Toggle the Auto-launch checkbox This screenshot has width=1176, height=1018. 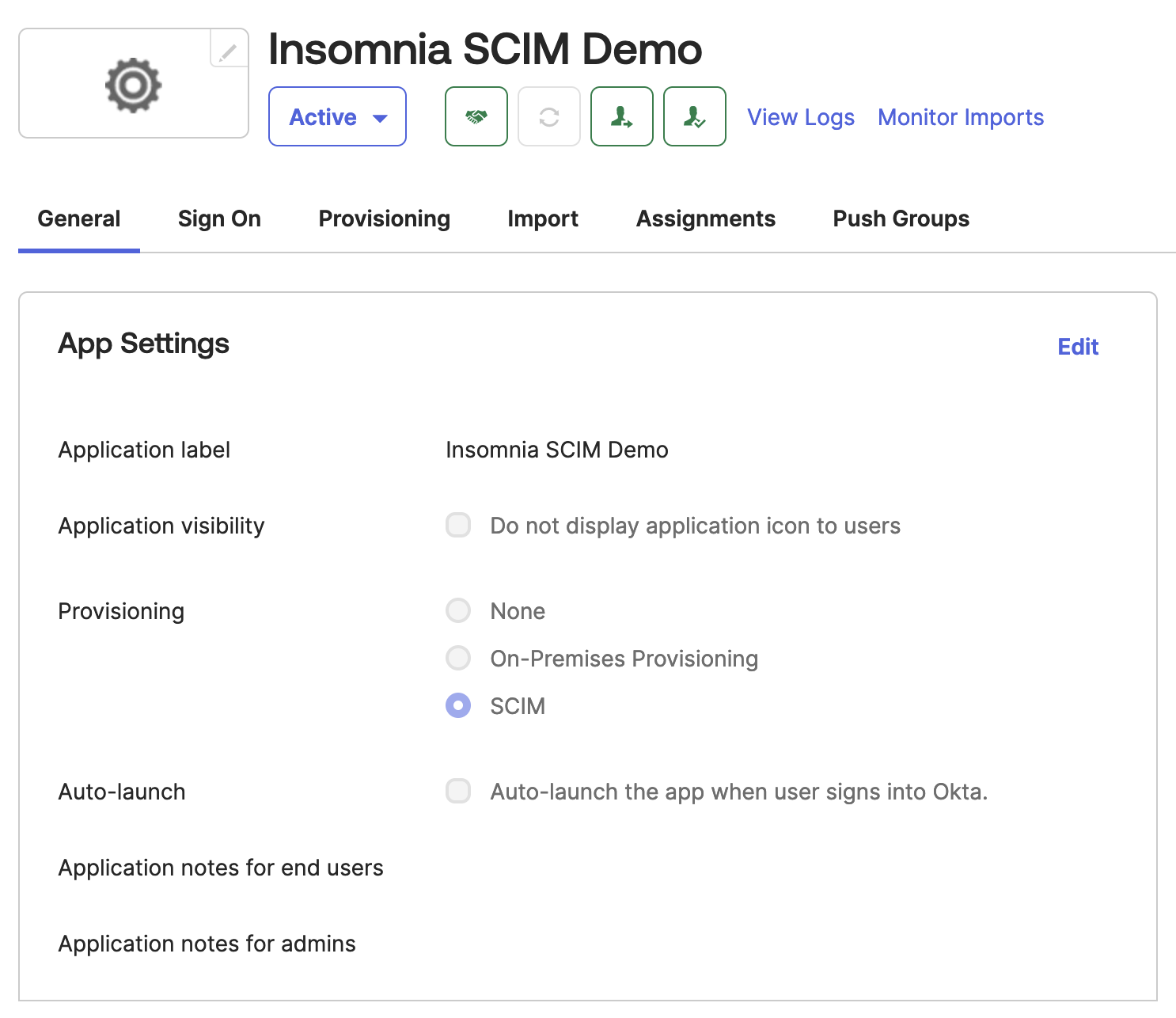(458, 791)
